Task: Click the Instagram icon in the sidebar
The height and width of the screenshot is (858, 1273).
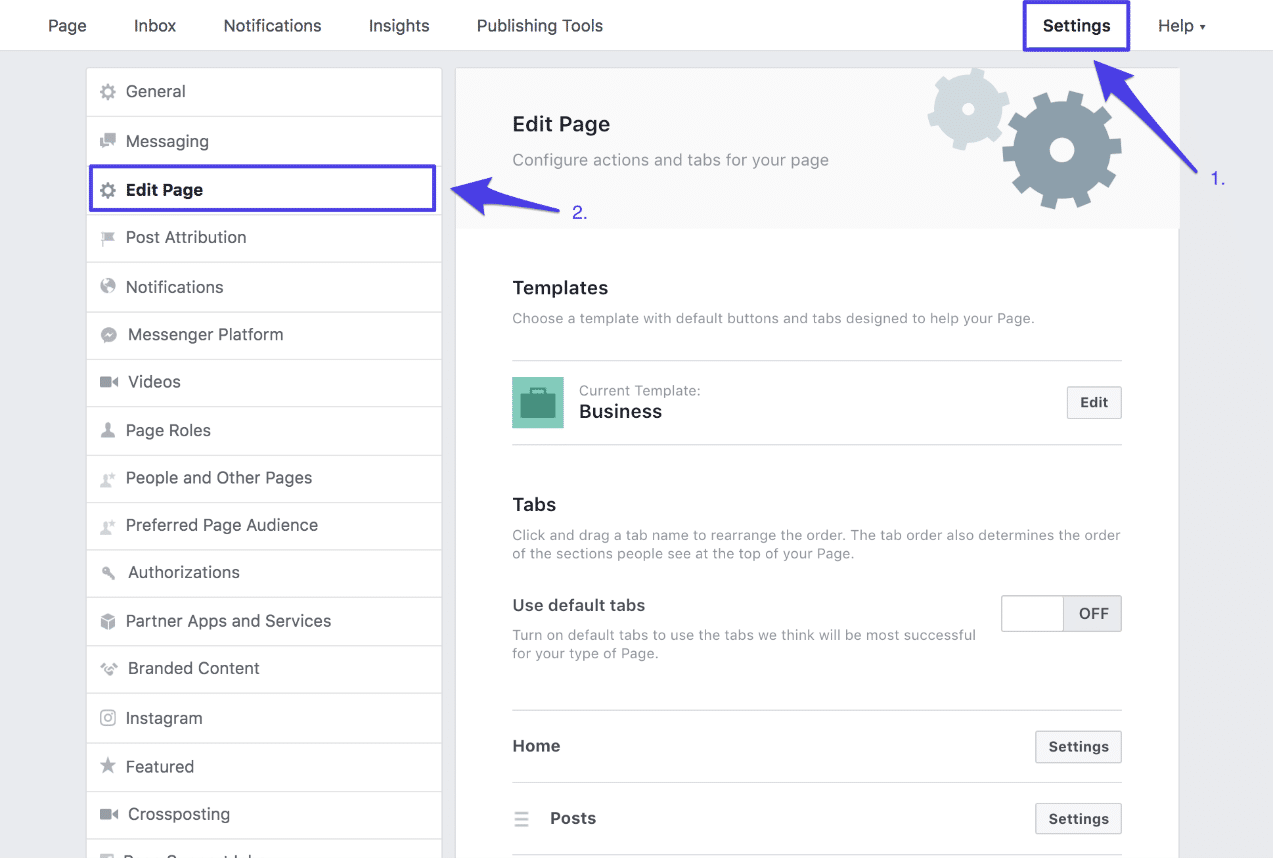Action: pyautogui.click(x=108, y=718)
